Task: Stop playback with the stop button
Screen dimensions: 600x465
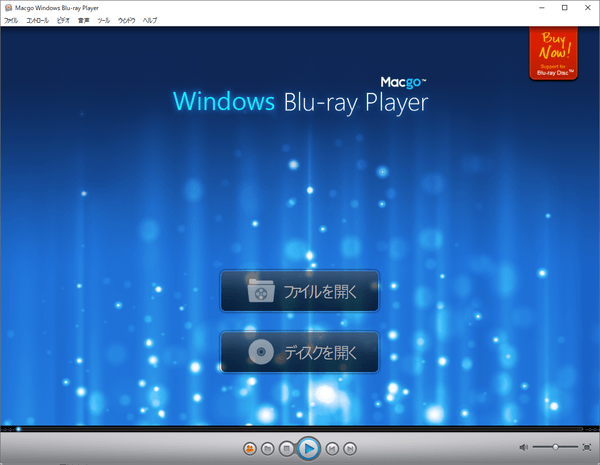Action: pos(286,448)
